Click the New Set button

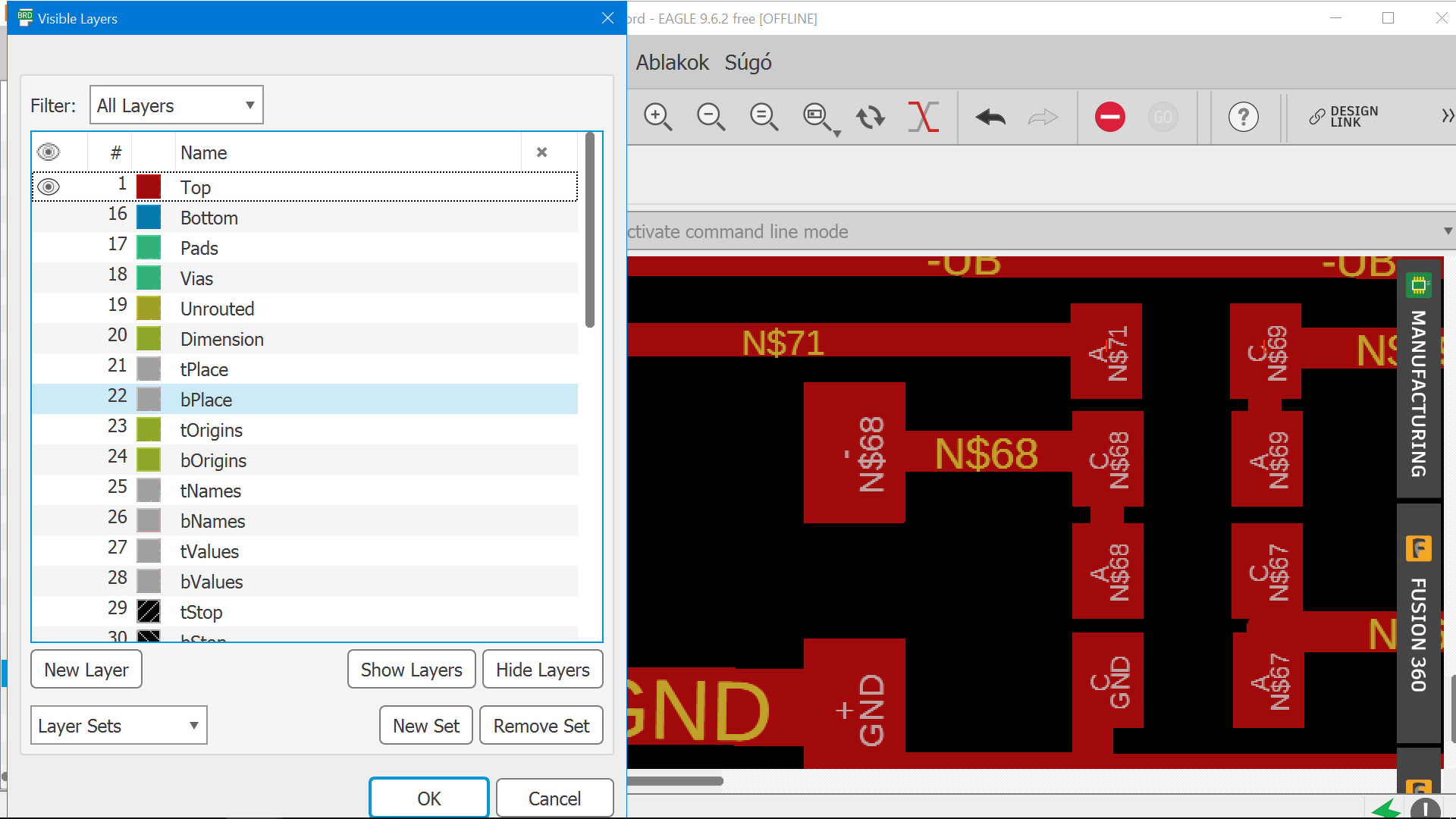coord(426,726)
